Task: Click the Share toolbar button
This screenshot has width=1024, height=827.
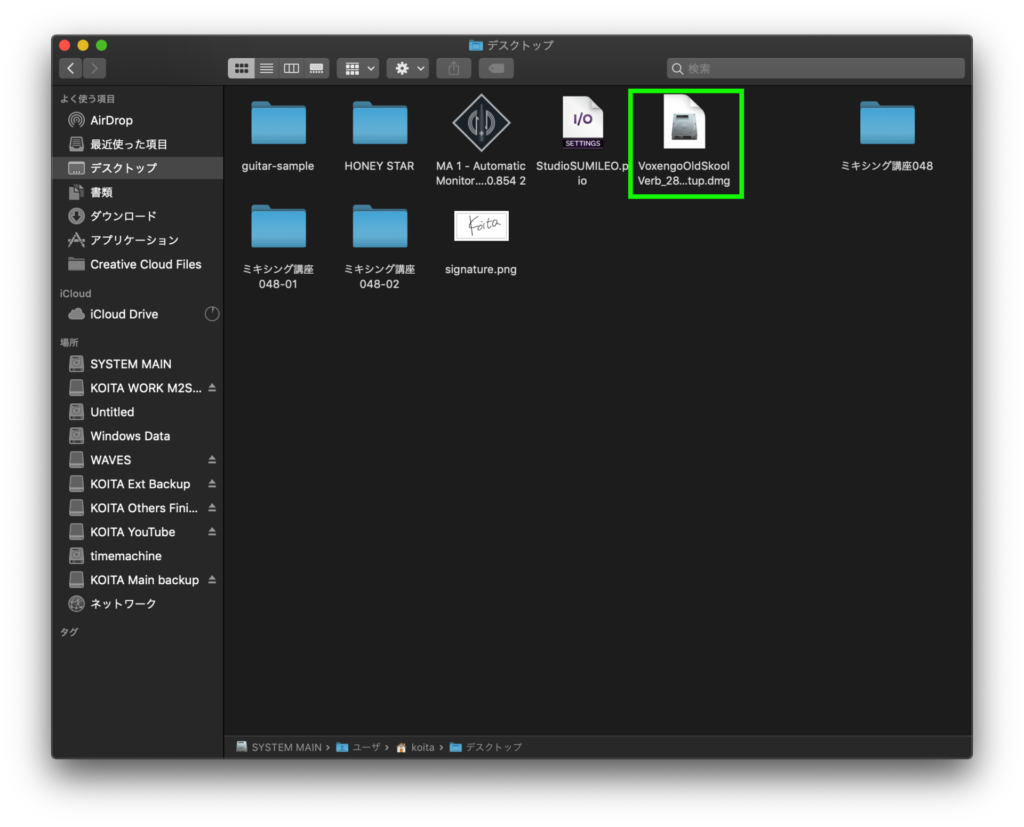Action: [453, 68]
